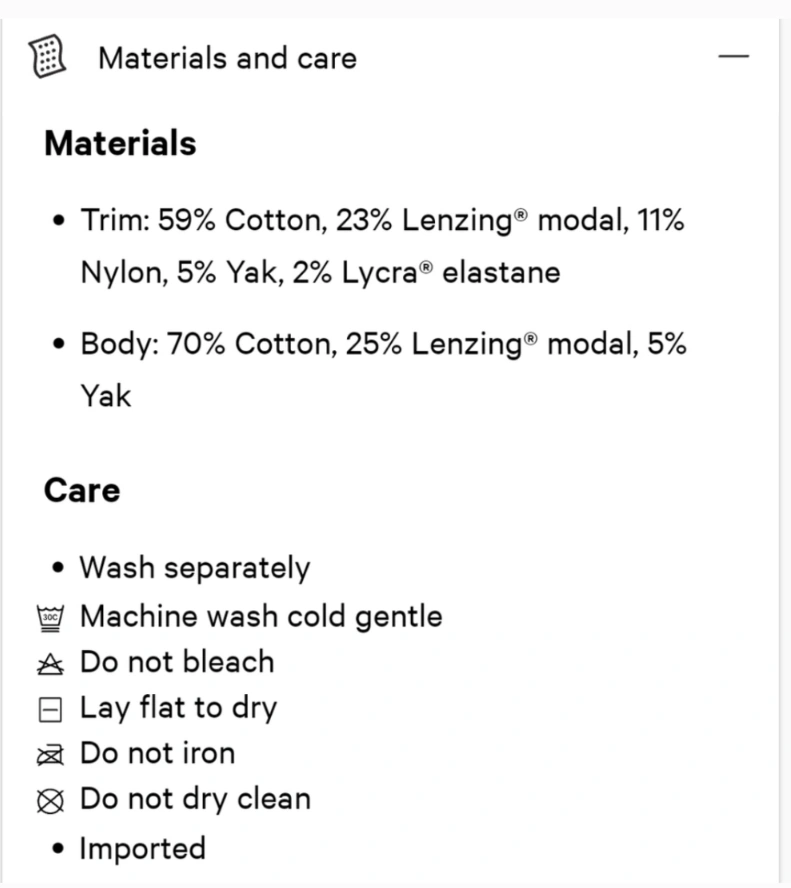The height and width of the screenshot is (888, 791).
Task: Click the Do not dry clean text
Action: (x=195, y=800)
